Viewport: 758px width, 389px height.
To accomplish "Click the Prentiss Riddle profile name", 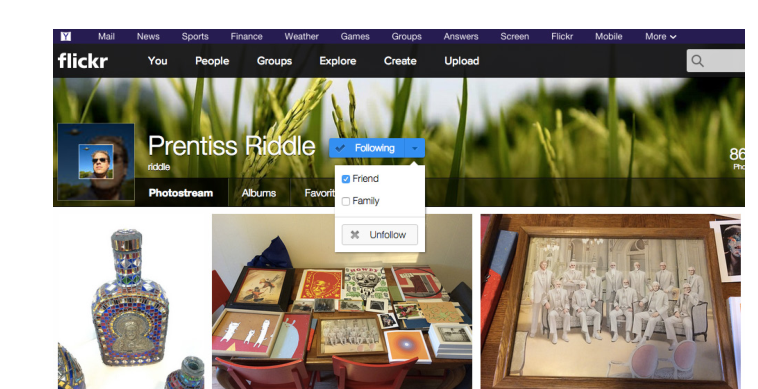I will [232, 145].
